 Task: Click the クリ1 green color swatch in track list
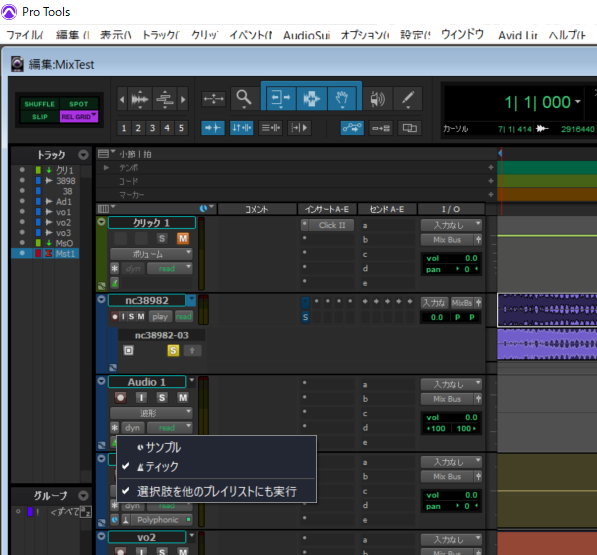(x=38, y=170)
